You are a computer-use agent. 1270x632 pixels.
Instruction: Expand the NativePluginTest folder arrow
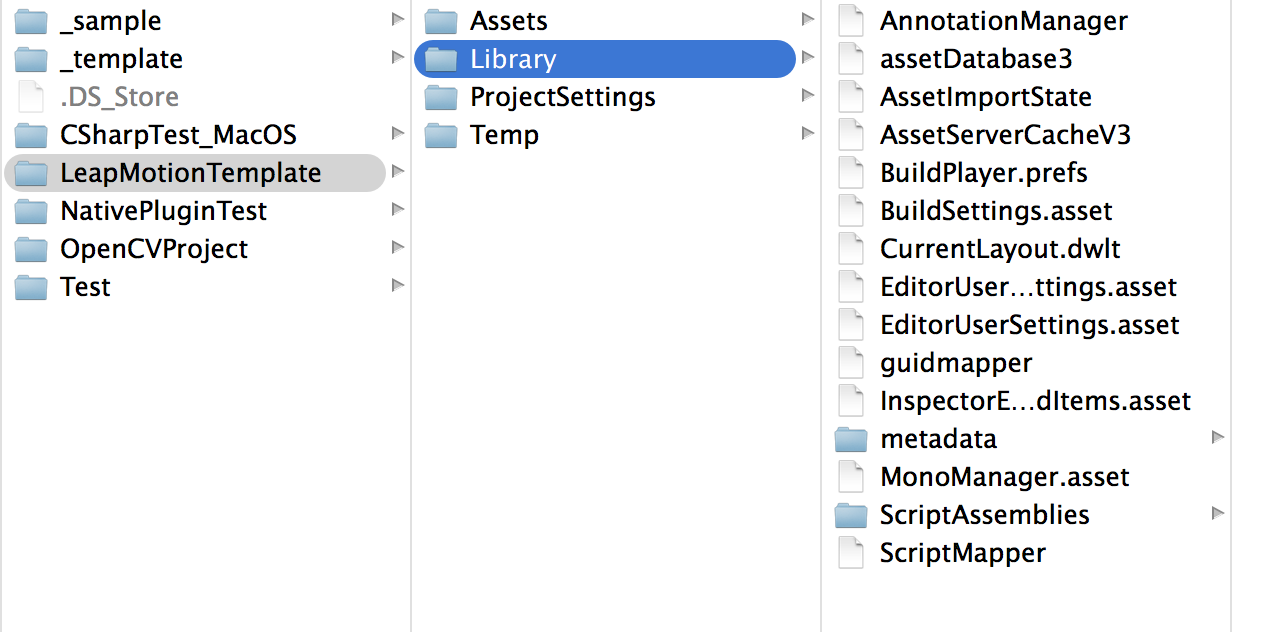(x=398, y=209)
